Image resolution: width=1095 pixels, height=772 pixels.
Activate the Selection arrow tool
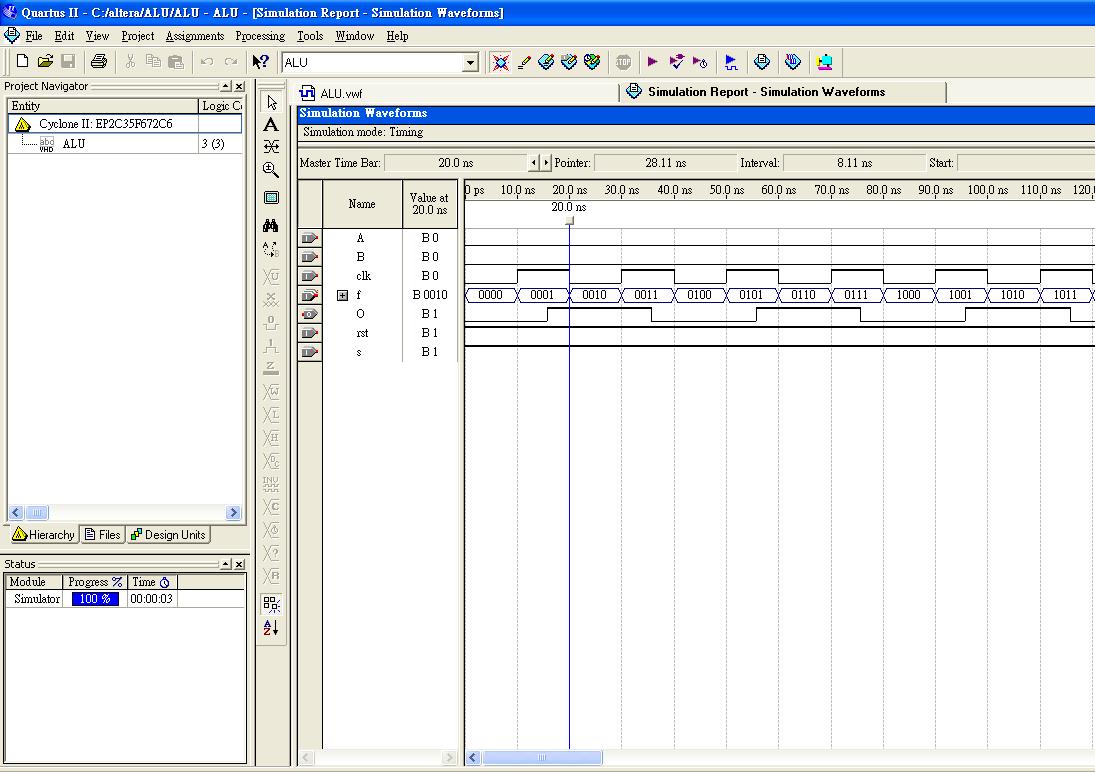271,103
